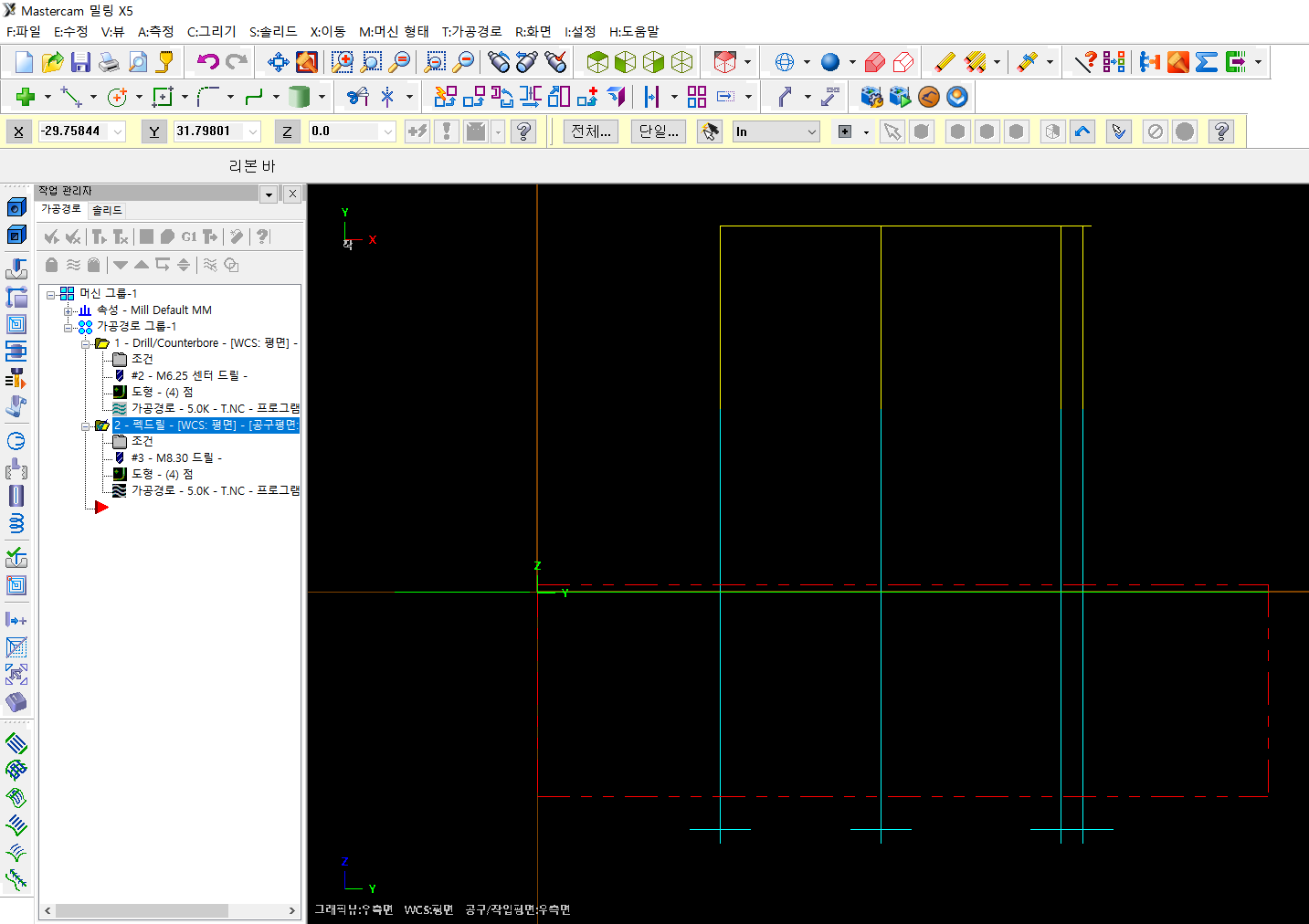Click the Undo arrow icon
This screenshot has height=924, width=1309.
(208, 62)
